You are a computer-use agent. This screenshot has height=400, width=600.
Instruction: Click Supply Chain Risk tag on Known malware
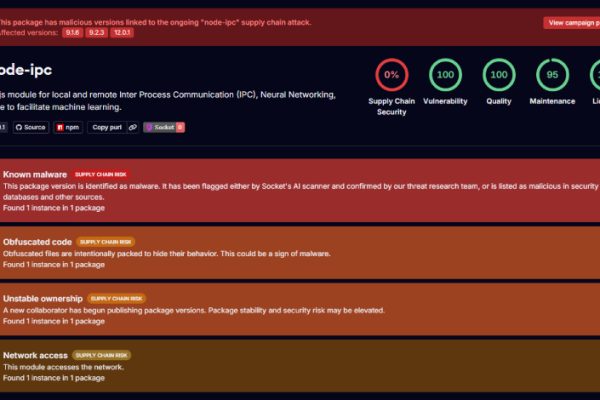[101, 175]
